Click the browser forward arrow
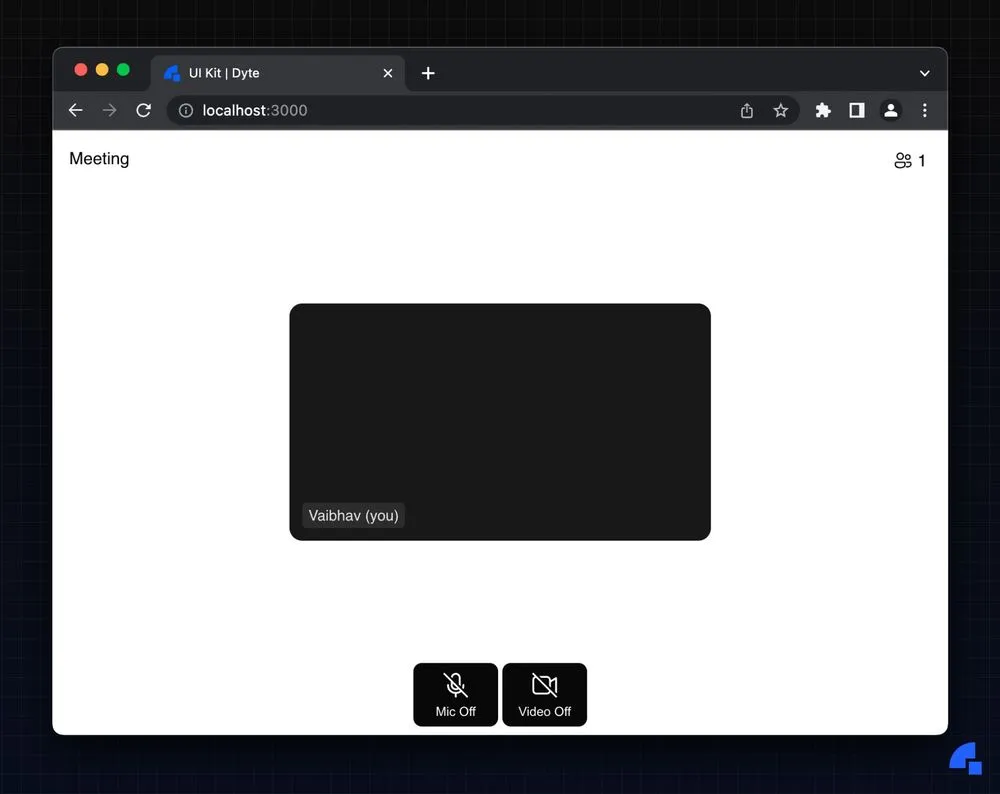The width and height of the screenshot is (1000, 794). click(110, 110)
